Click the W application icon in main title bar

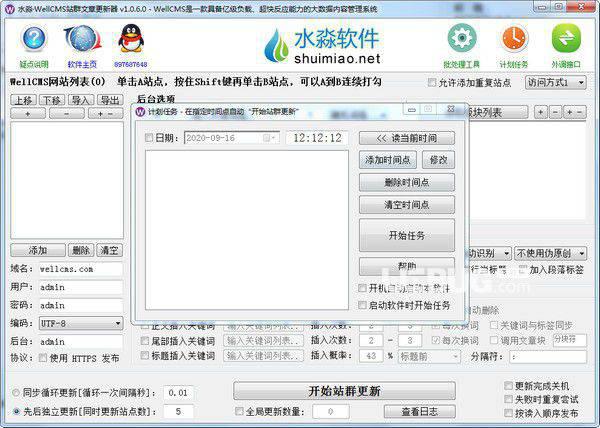click(10, 8)
